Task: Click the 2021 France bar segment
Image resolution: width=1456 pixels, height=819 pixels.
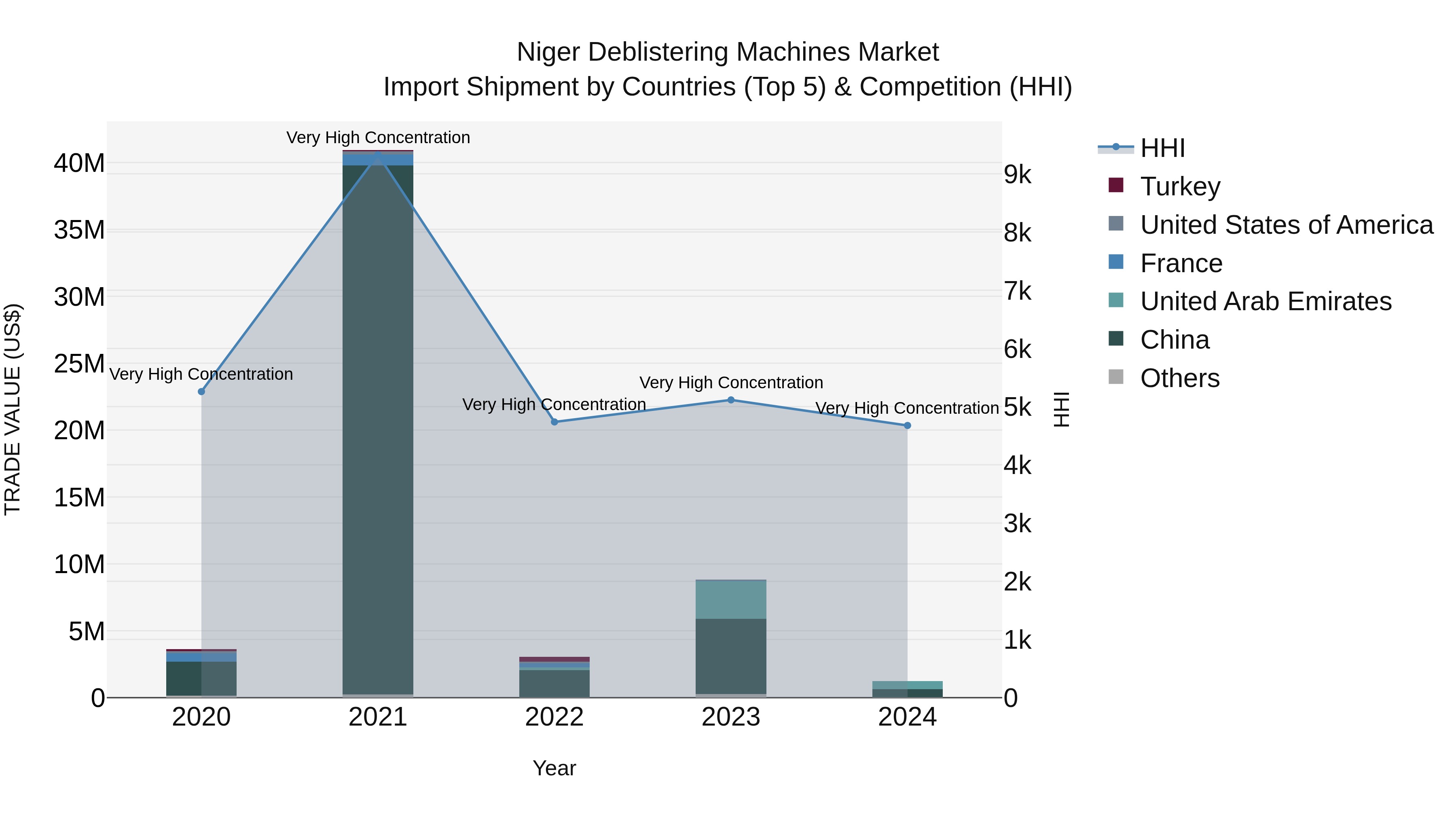Action: [378, 159]
